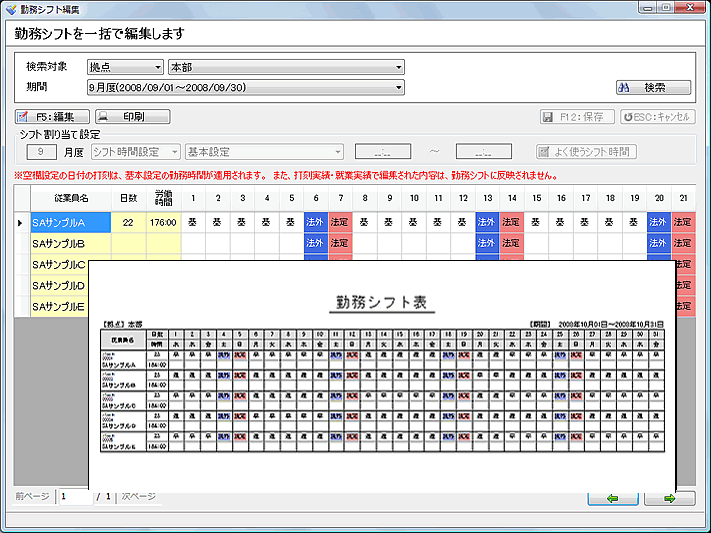The width and height of the screenshot is (711, 533).
Task: Click the printer icon on the 印刷 button
Action: [103, 117]
